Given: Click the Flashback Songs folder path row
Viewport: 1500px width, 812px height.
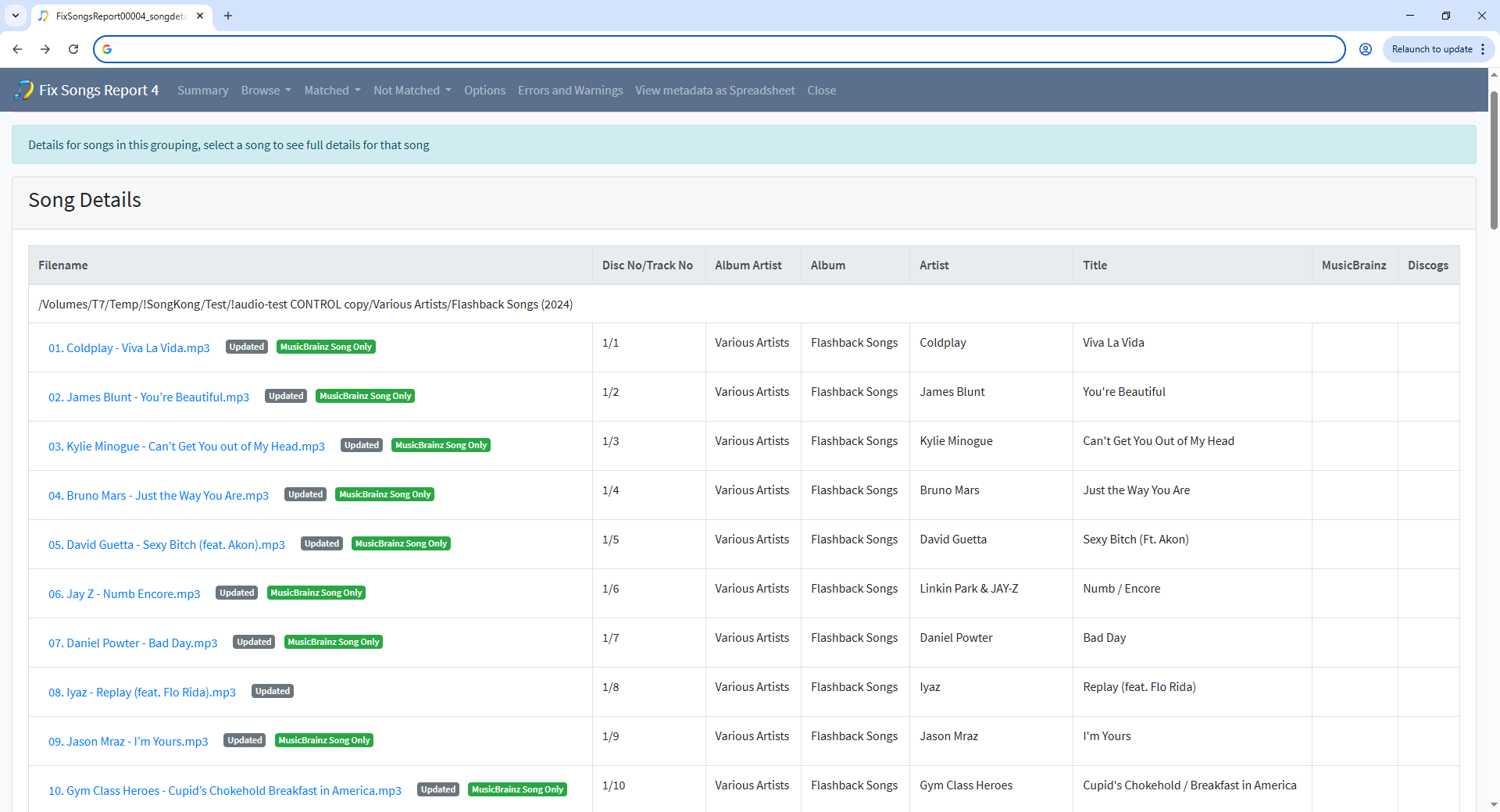Looking at the screenshot, I should [x=744, y=304].
